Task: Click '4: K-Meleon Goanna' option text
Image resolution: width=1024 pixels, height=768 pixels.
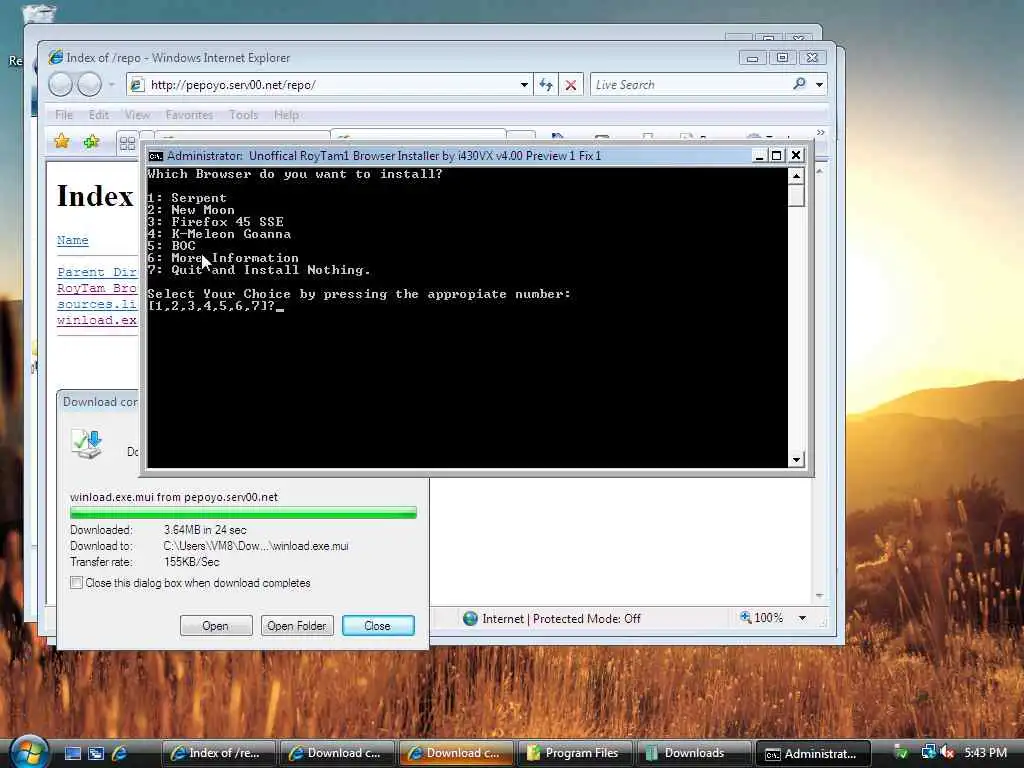Action: (x=219, y=234)
